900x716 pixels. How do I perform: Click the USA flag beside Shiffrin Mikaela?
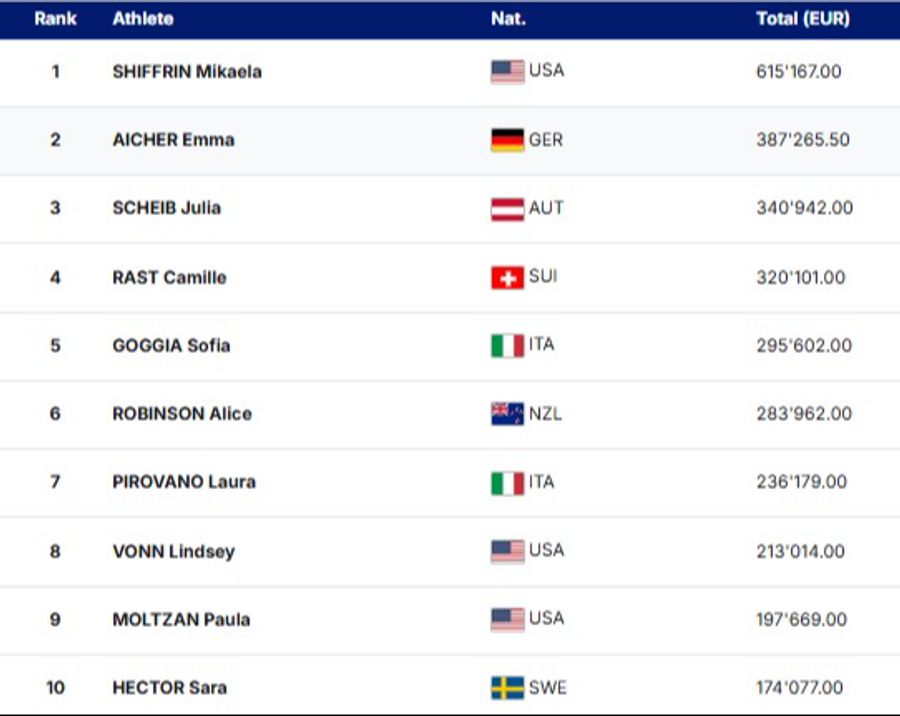point(507,72)
